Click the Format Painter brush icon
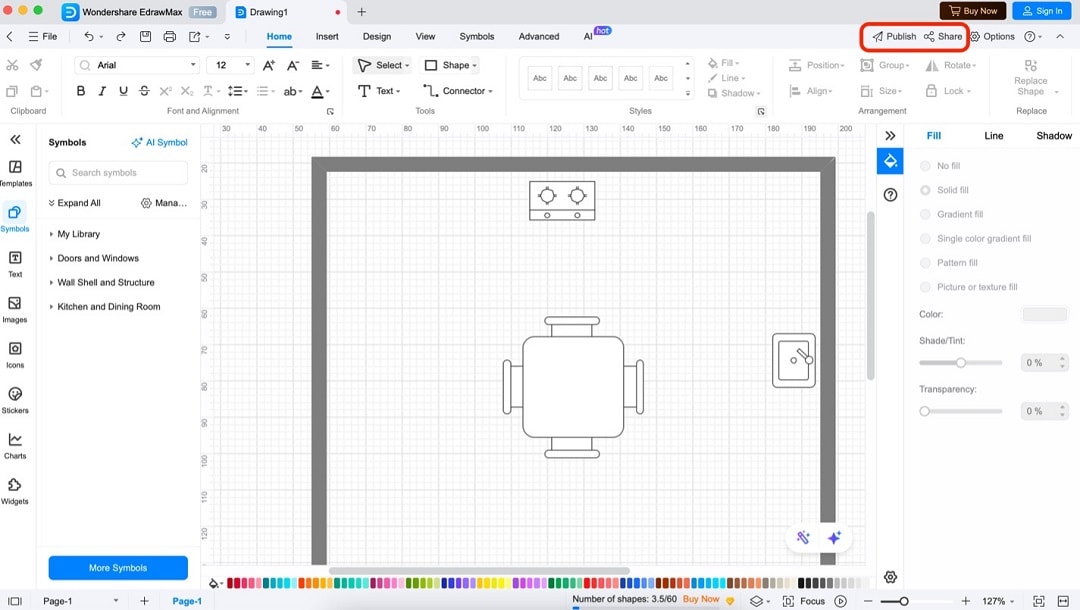The image size is (1080, 610). click(x=36, y=65)
